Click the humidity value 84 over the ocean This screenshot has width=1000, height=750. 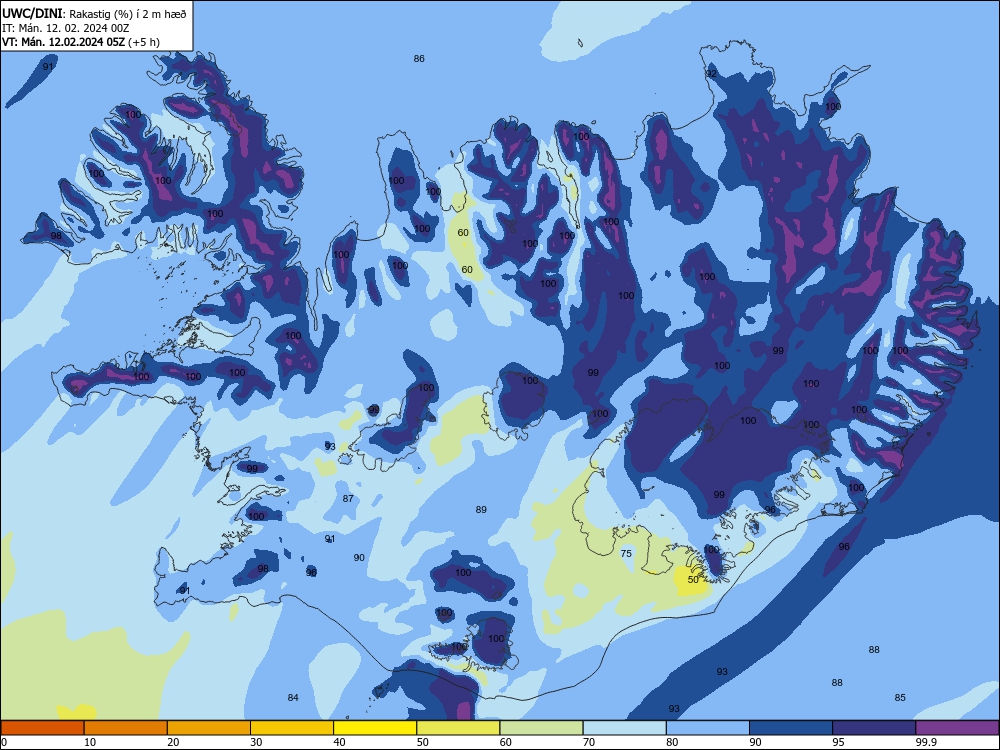tap(293, 698)
